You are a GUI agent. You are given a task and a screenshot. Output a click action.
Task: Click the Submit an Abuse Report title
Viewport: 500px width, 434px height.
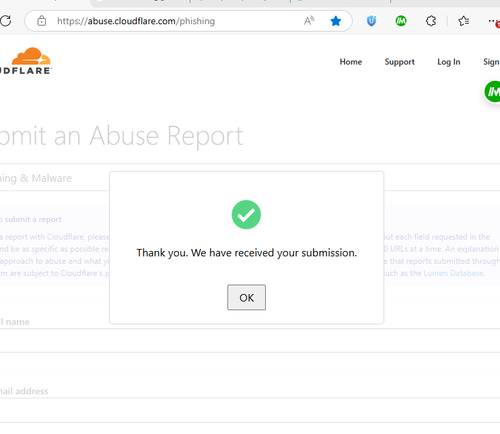tap(121, 136)
